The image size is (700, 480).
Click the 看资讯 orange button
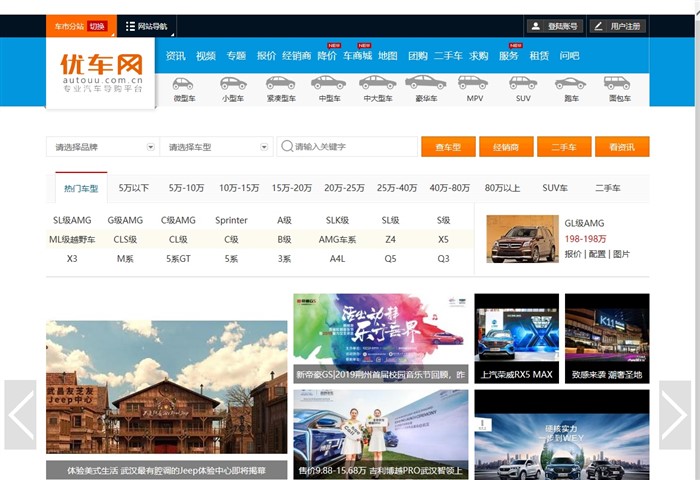622,146
